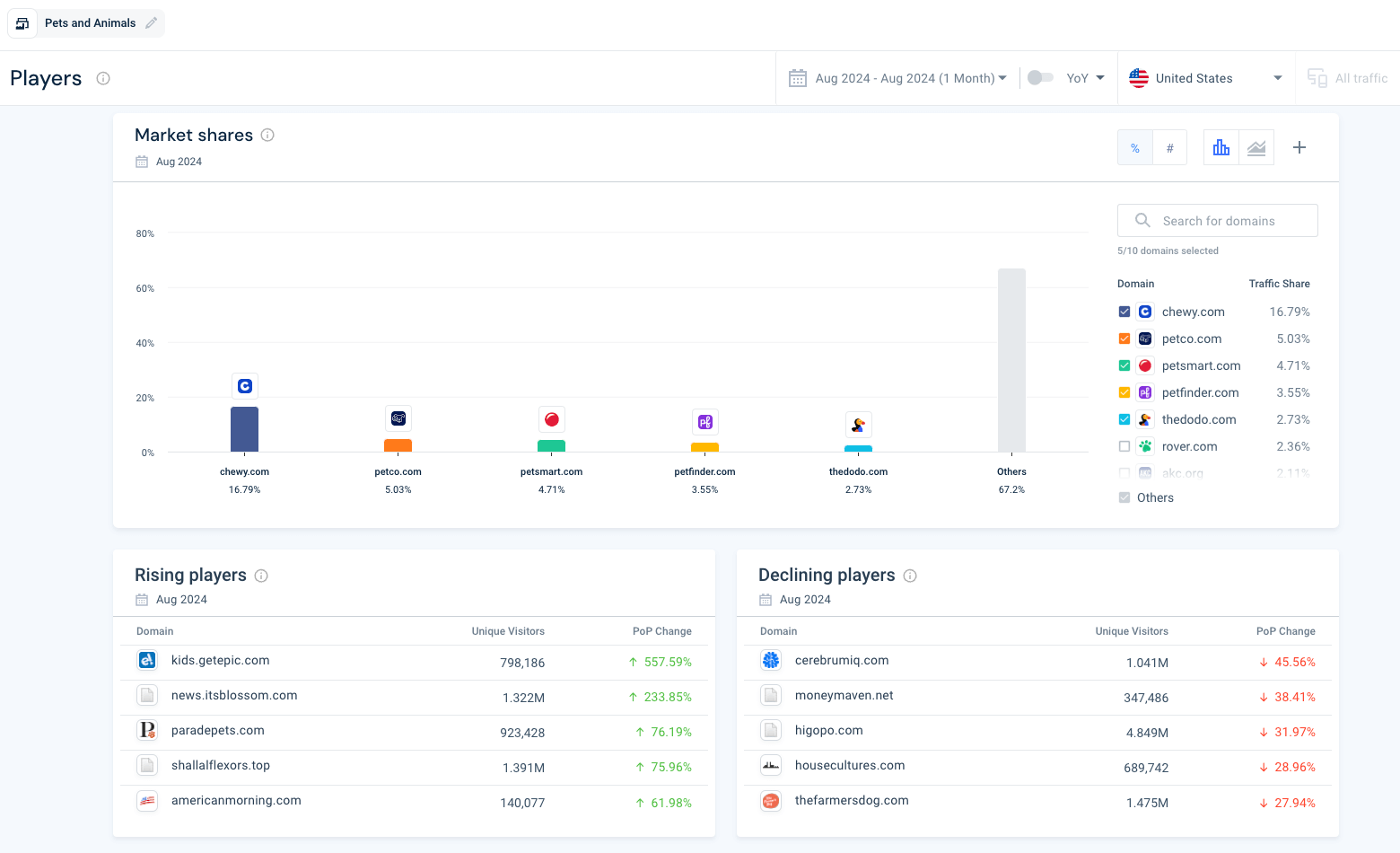Screen dimensions: 1400x853
Task: Click the 5/10 domains selected text
Action: tap(1168, 251)
